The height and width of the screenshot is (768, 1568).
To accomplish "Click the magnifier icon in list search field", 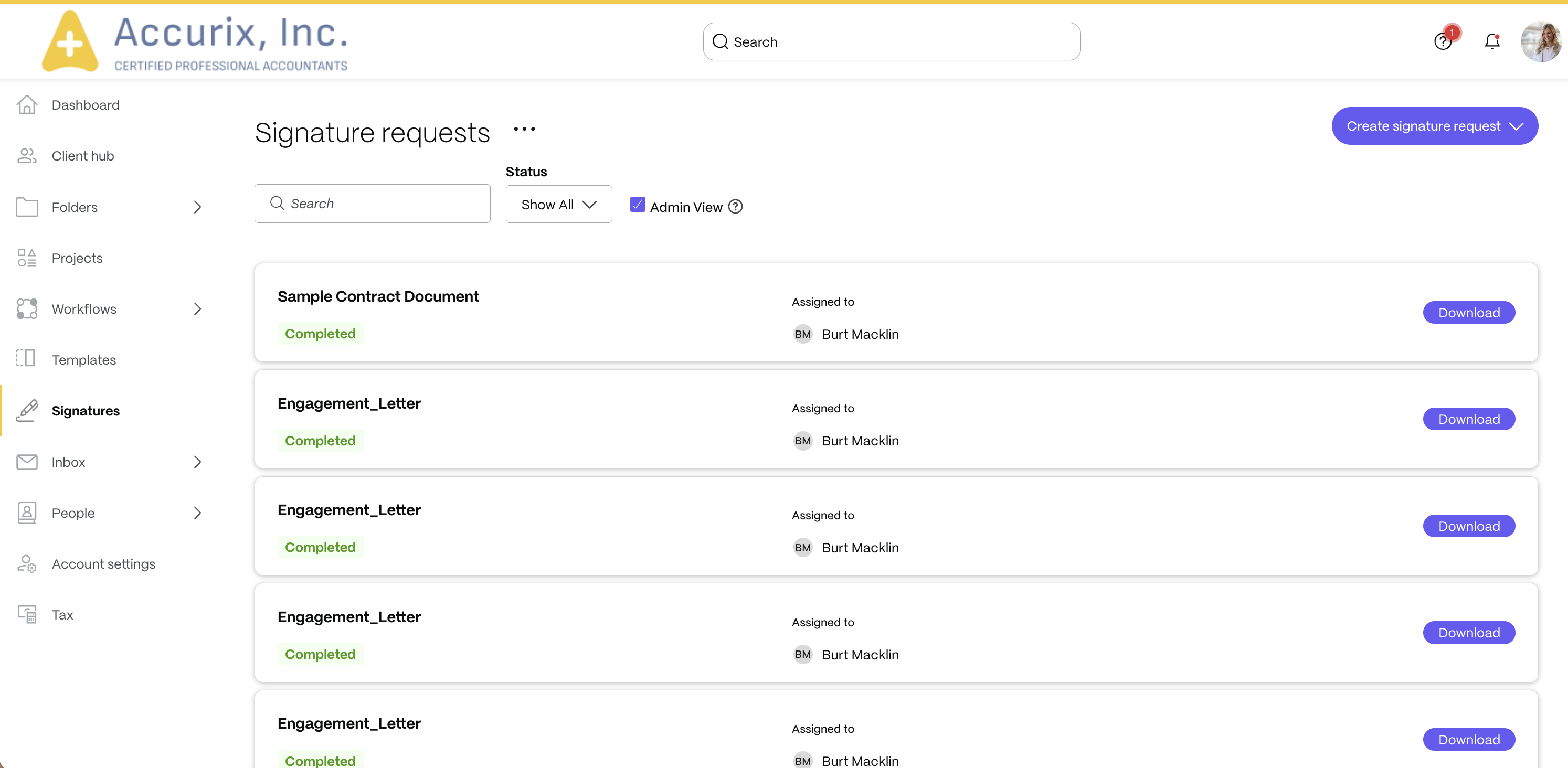I will (278, 203).
